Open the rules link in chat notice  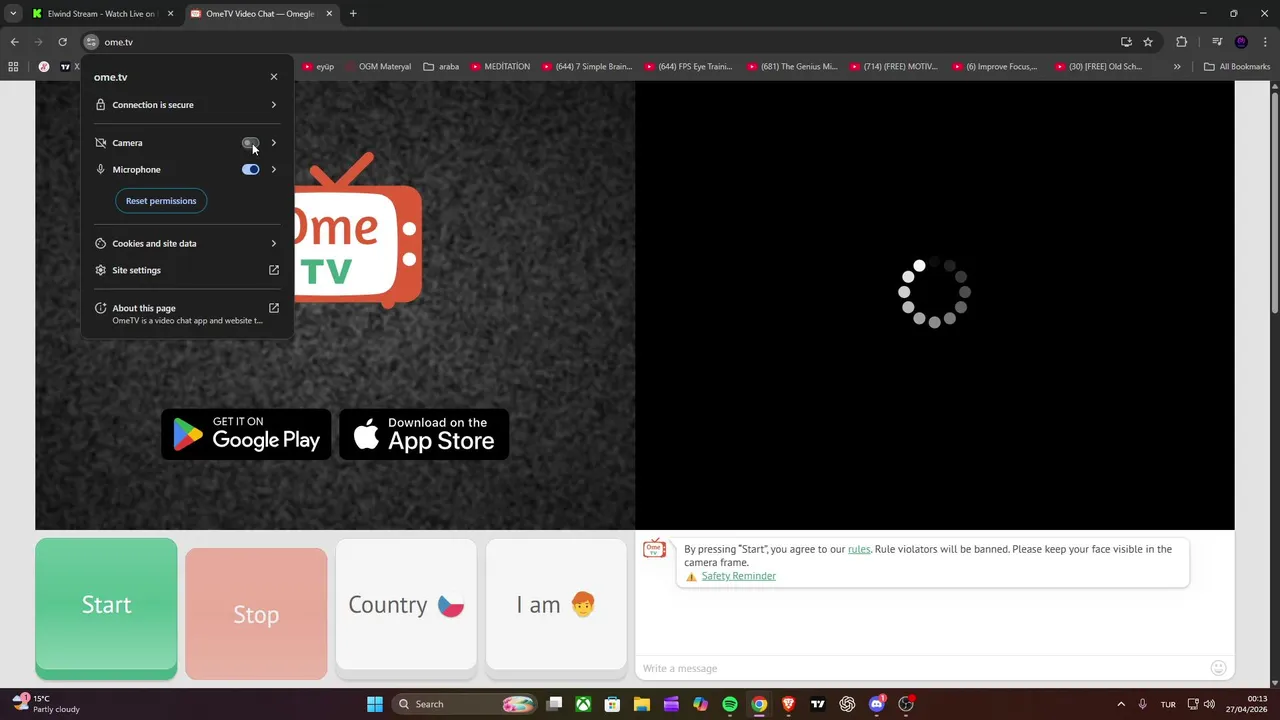859,549
